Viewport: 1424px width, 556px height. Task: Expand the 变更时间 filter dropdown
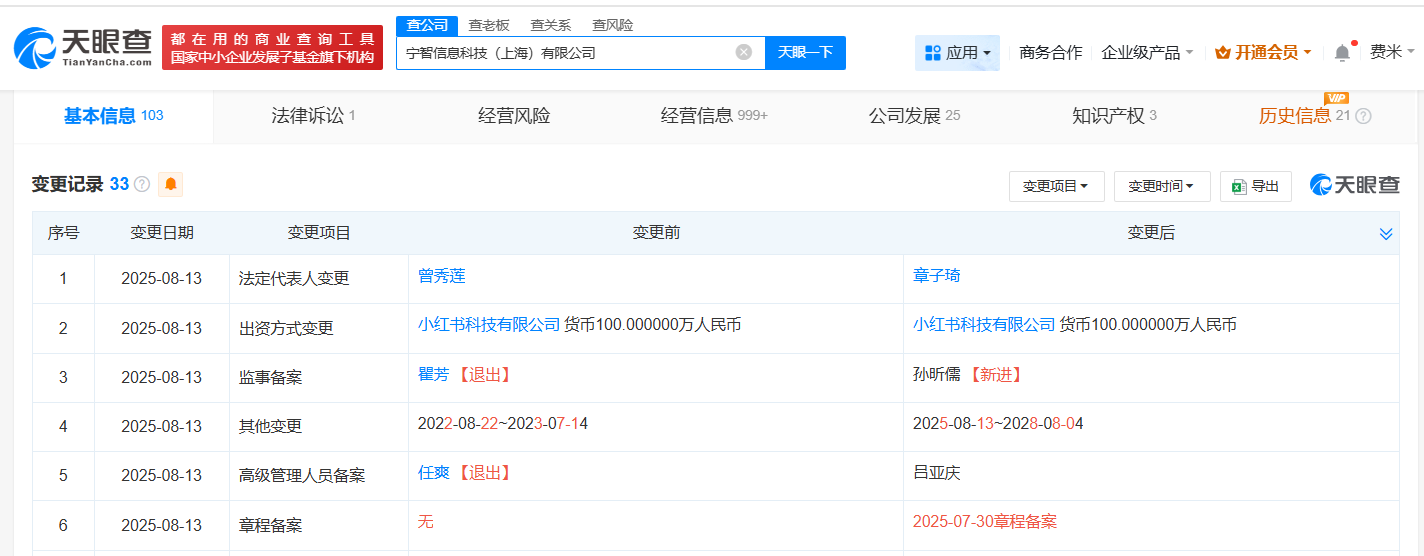click(x=1161, y=186)
